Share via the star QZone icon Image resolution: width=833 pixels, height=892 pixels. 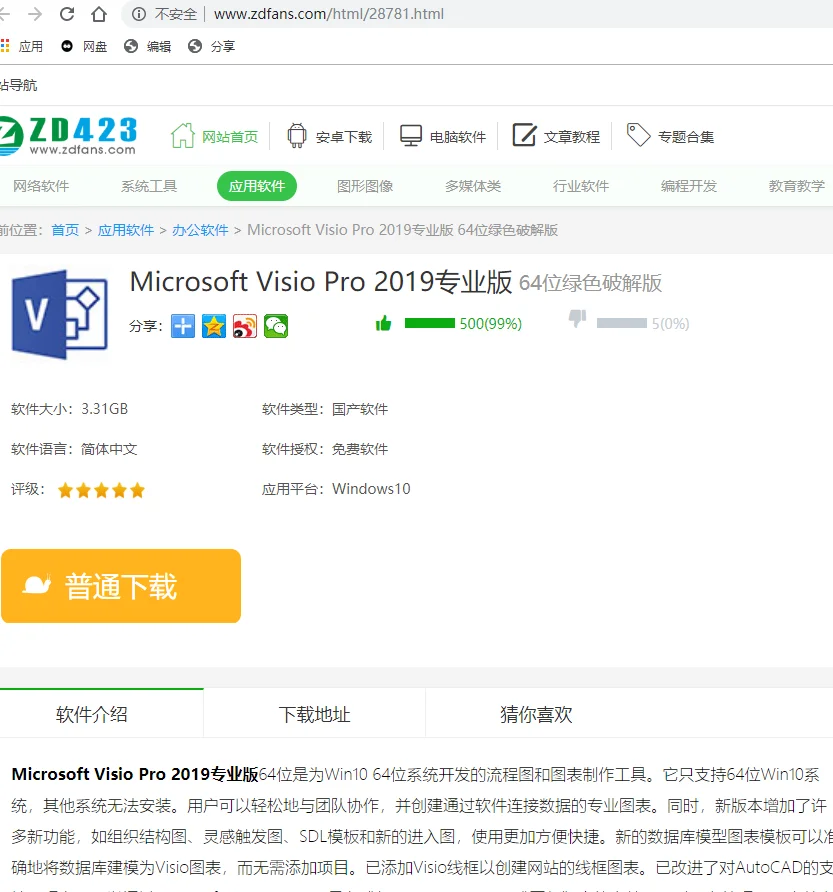tap(214, 326)
